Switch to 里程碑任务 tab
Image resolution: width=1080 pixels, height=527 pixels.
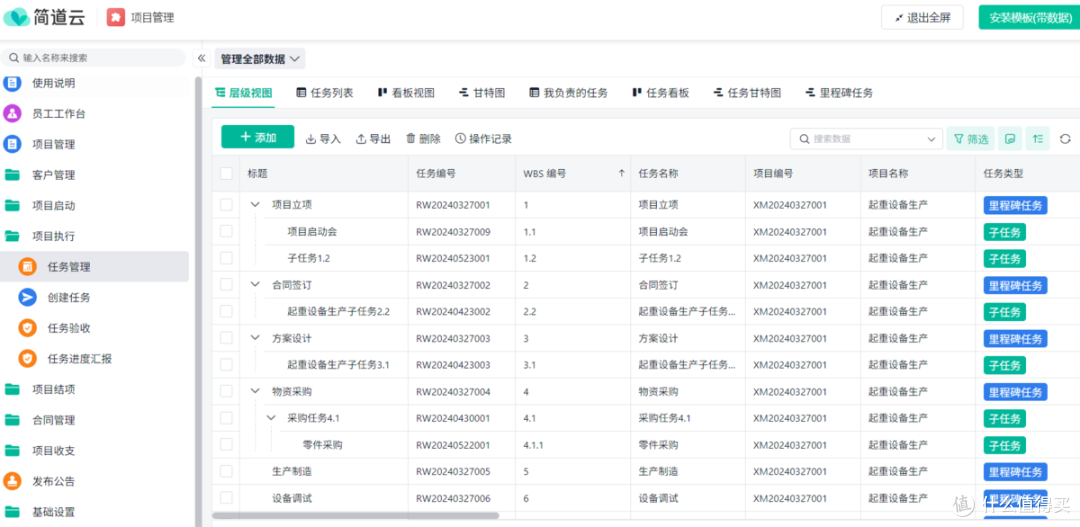839,93
